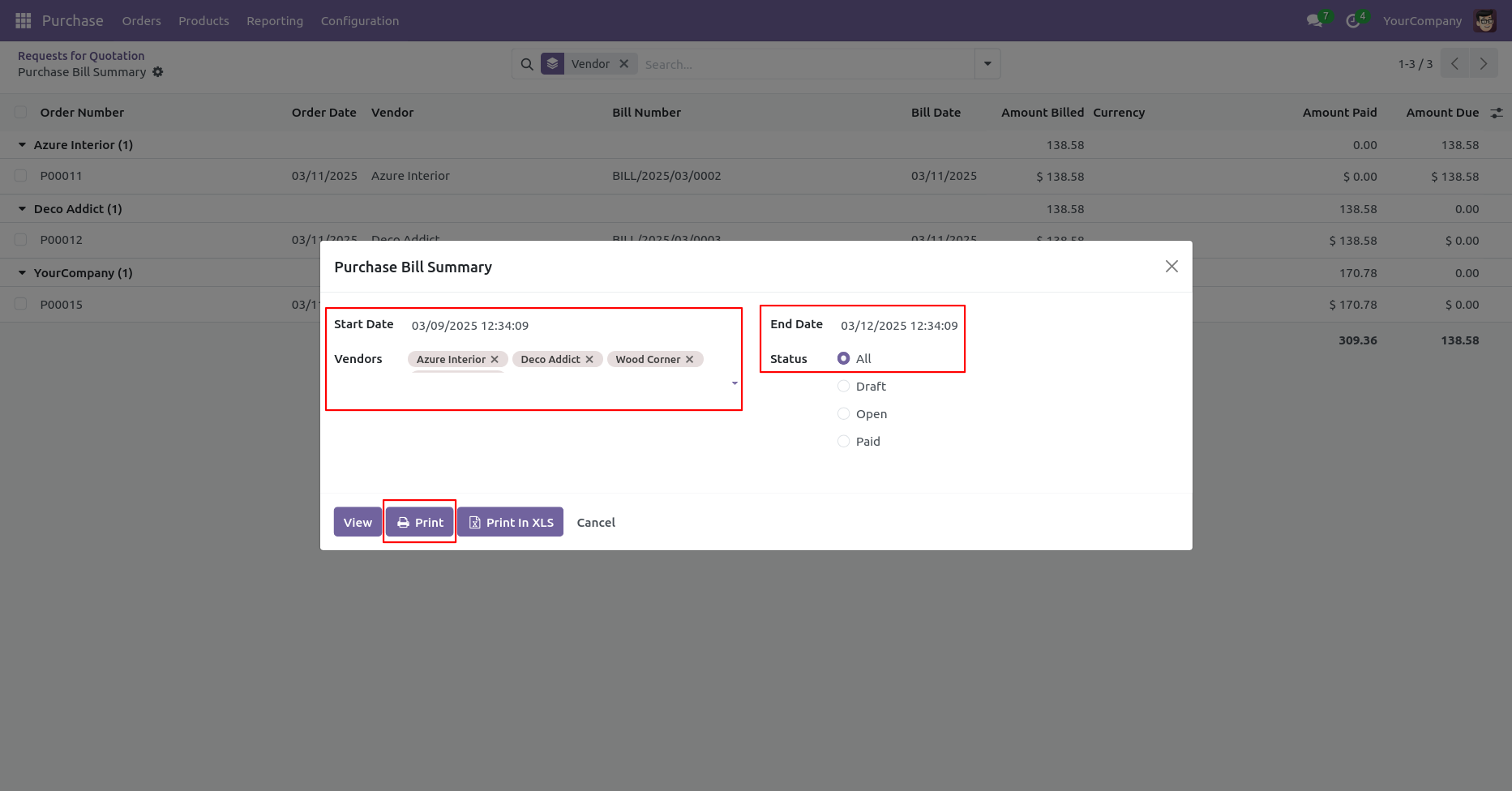
Task: Sort by Bill Number column header
Action: (646, 113)
